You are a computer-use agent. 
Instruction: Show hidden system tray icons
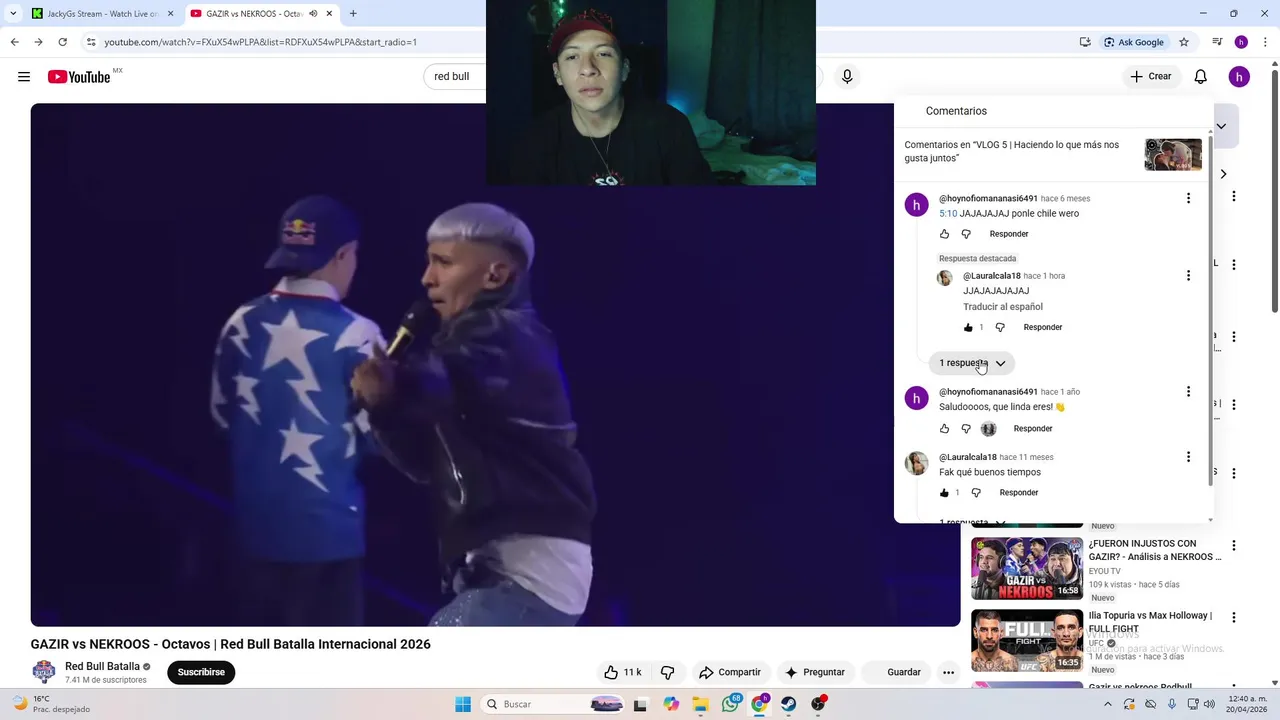(x=1107, y=704)
